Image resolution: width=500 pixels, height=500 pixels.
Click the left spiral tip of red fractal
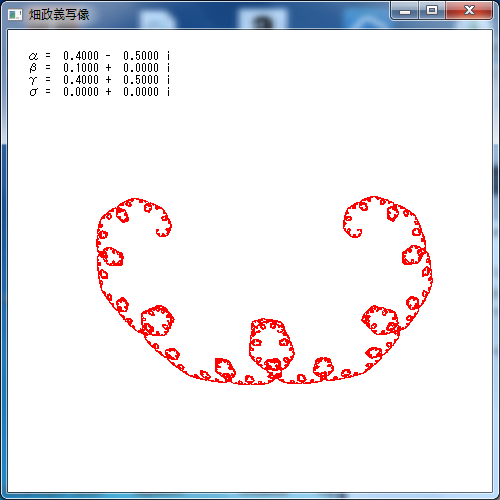click(162, 233)
